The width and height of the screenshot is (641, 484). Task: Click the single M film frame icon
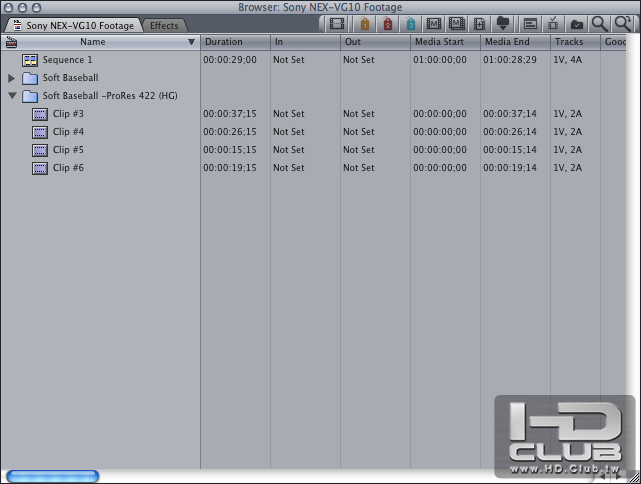[434, 24]
